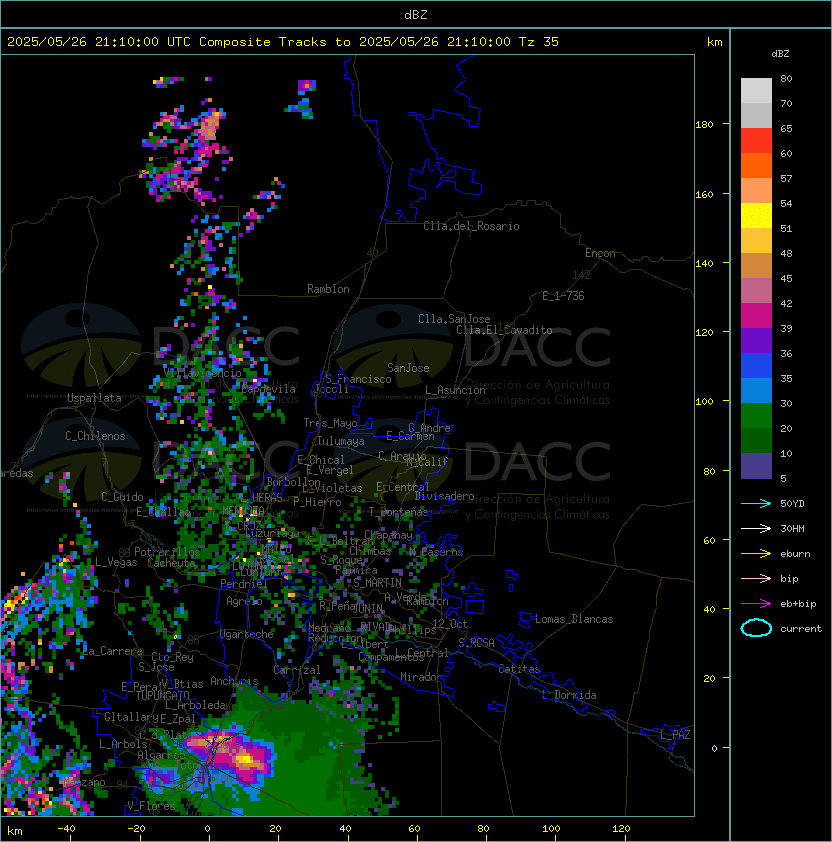Image resolution: width=832 pixels, height=842 pixels.
Task: Click the SanJose place label
Action: 408,368
